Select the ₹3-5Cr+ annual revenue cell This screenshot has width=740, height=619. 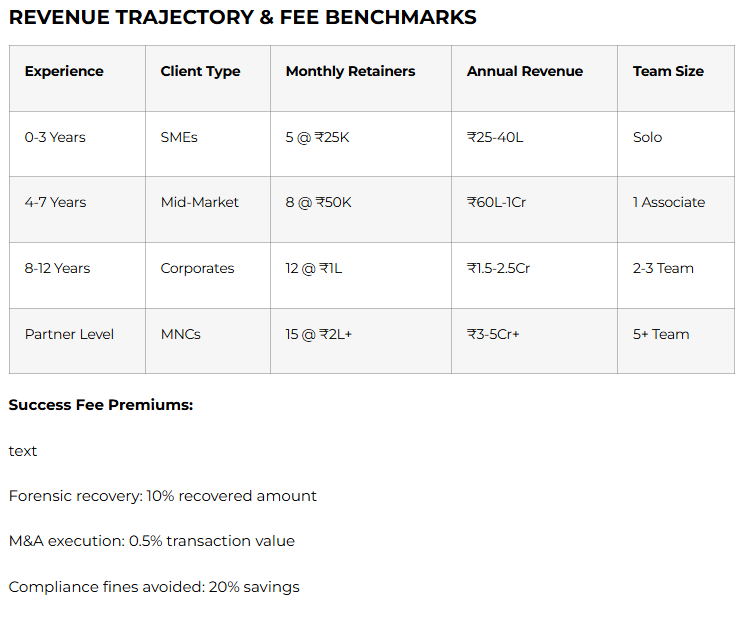tap(492, 334)
